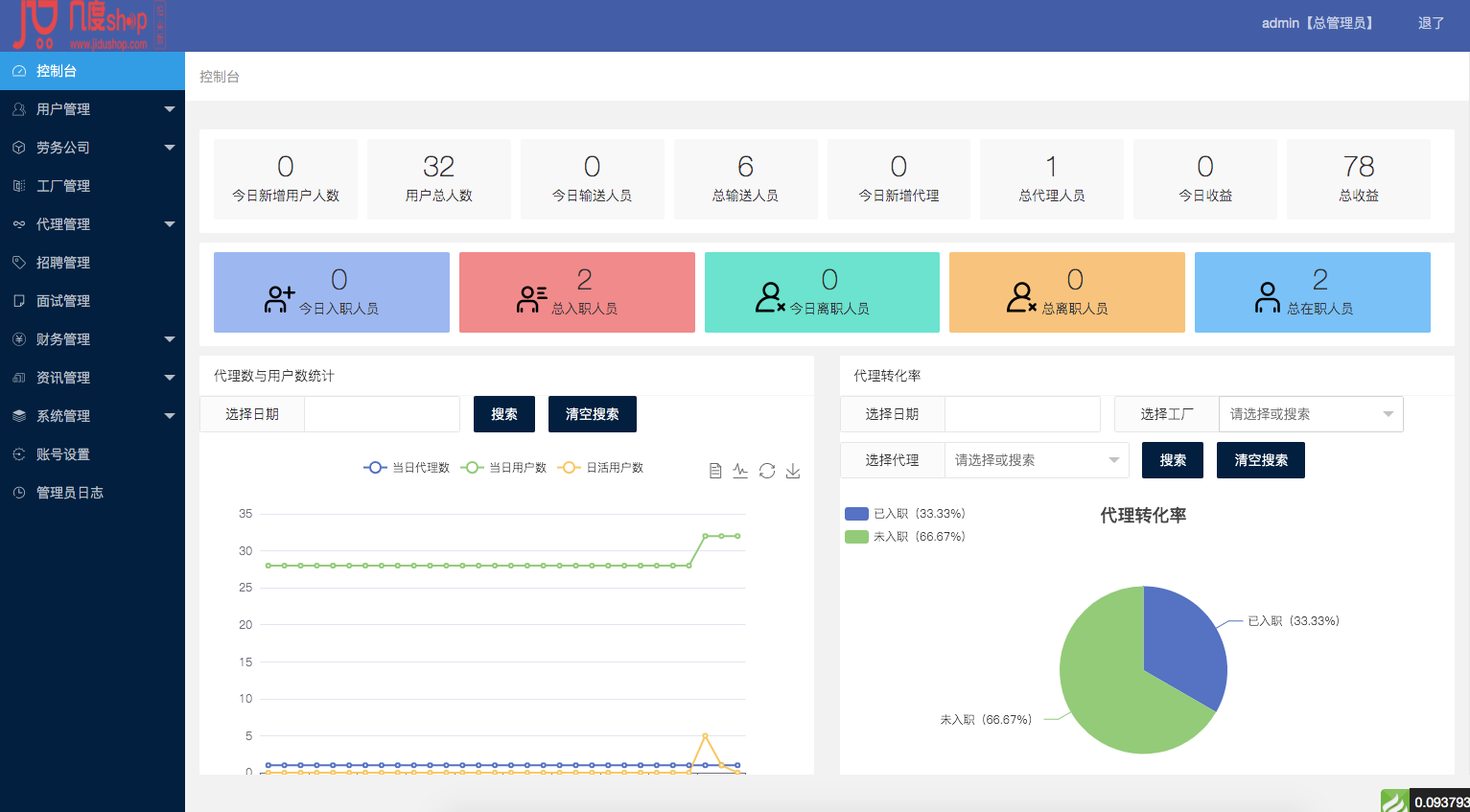1470x812 pixels.
Task: Refresh the chart with the restore icon
Action: pos(767,471)
